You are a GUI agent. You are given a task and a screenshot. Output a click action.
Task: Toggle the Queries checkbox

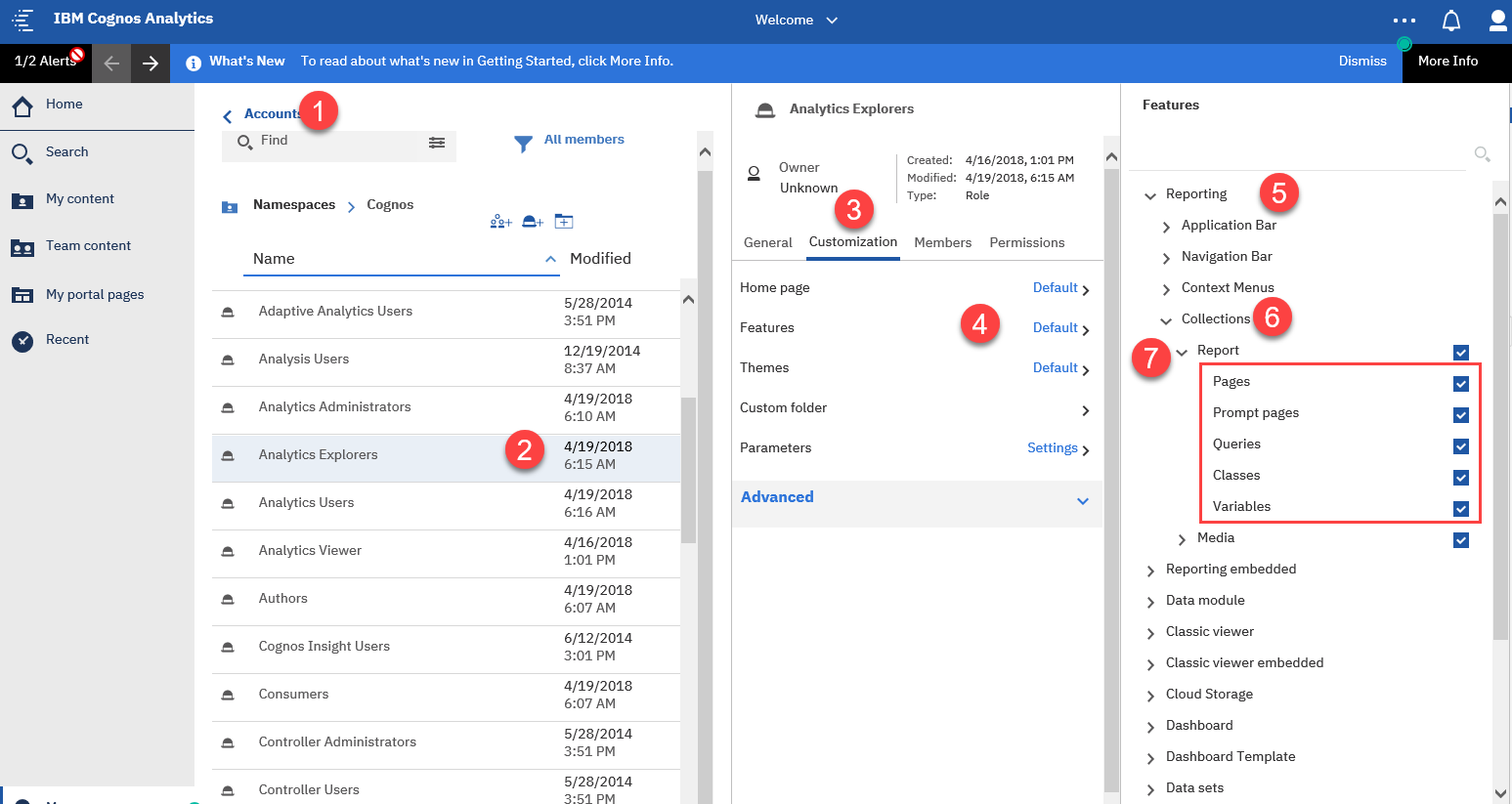pyautogui.click(x=1460, y=446)
